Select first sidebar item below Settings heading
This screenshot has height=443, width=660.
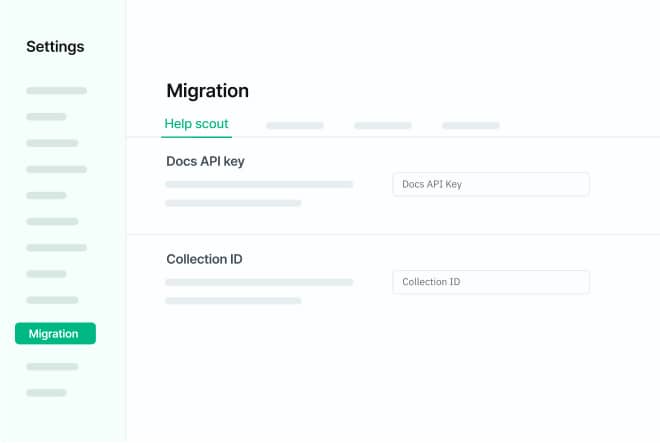[56, 91]
